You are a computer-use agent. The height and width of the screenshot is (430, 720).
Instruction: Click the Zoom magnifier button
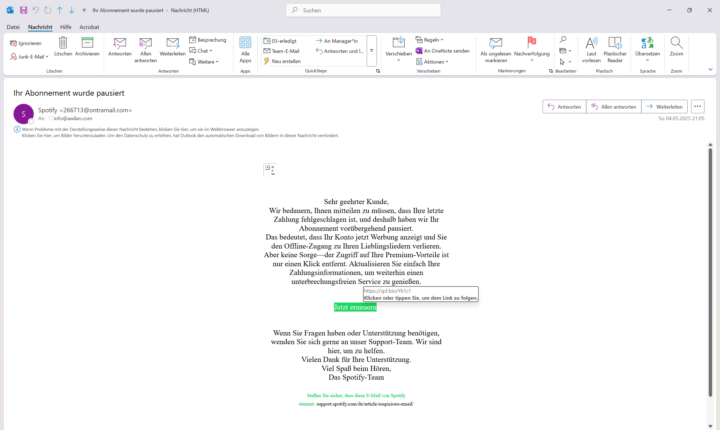click(676, 46)
